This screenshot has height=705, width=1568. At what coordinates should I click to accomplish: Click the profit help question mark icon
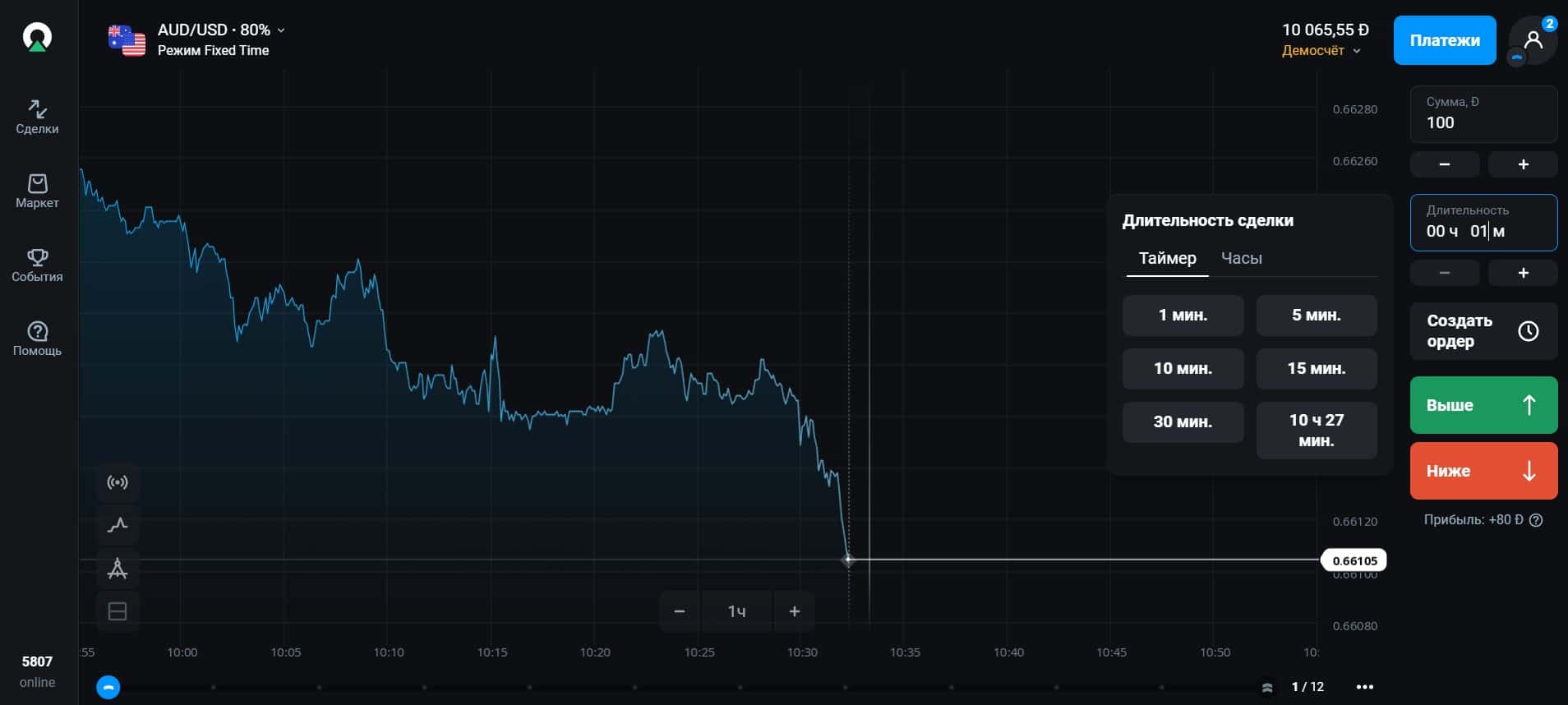pos(1536,520)
